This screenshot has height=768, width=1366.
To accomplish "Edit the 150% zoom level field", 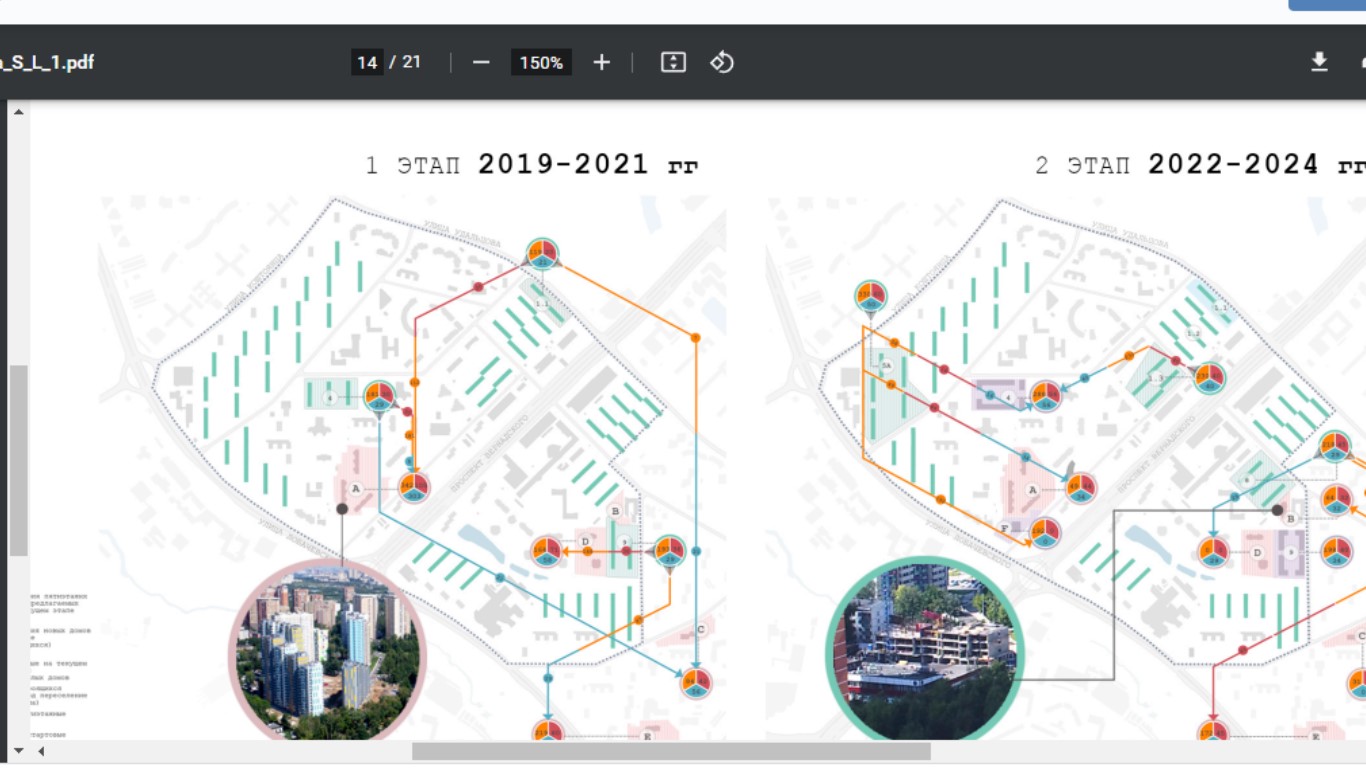I will point(541,63).
